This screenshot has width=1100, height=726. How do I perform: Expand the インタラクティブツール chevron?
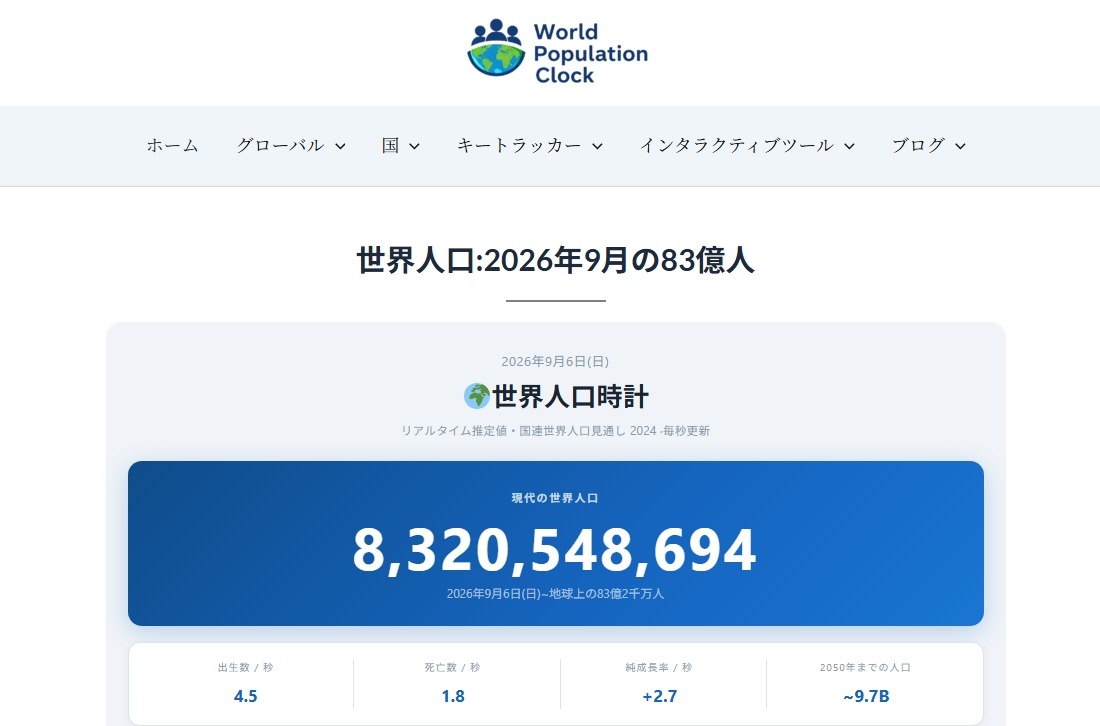[849, 146]
